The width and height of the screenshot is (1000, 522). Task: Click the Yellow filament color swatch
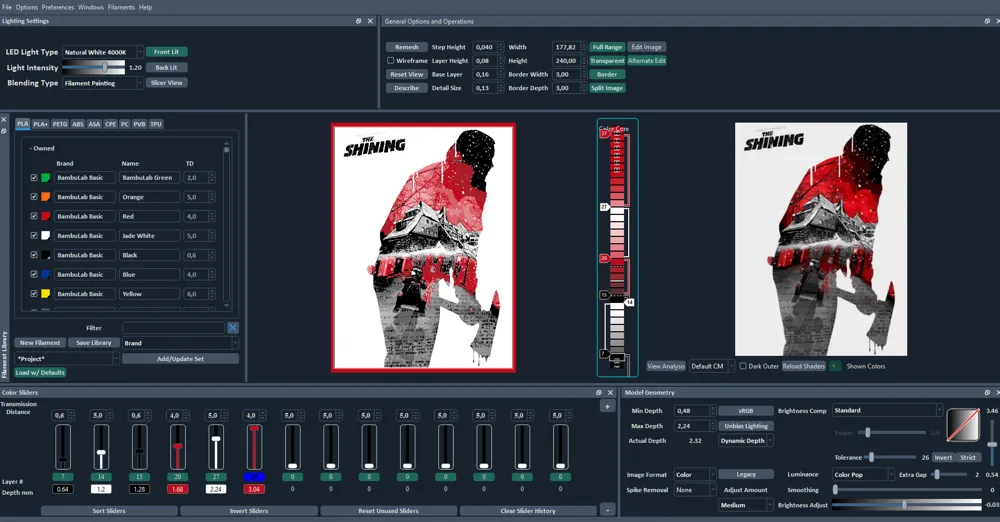tap(45, 294)
